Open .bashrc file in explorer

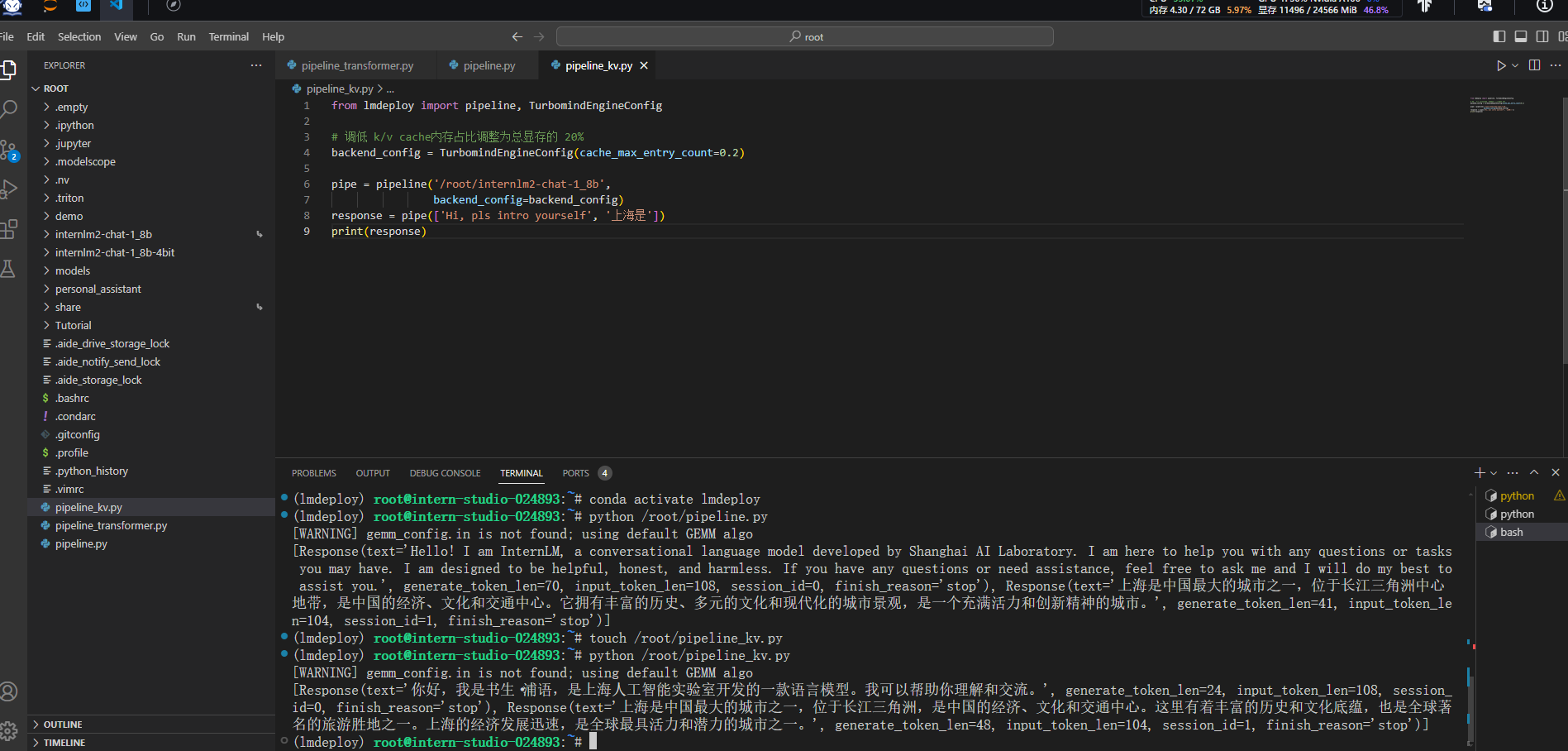[x=151, y=398]
